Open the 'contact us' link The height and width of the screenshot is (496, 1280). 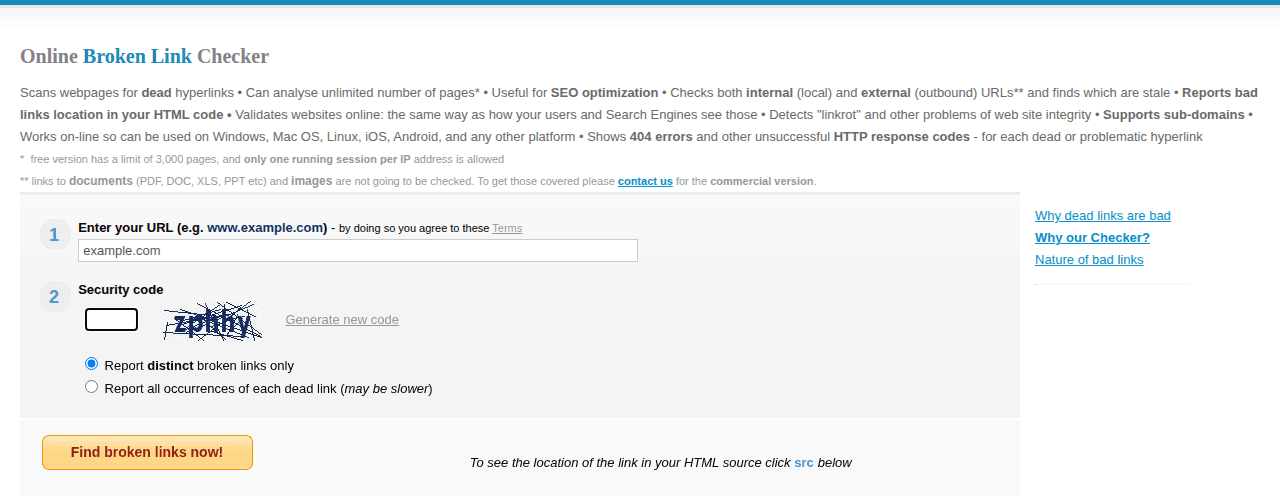(645, 181)
